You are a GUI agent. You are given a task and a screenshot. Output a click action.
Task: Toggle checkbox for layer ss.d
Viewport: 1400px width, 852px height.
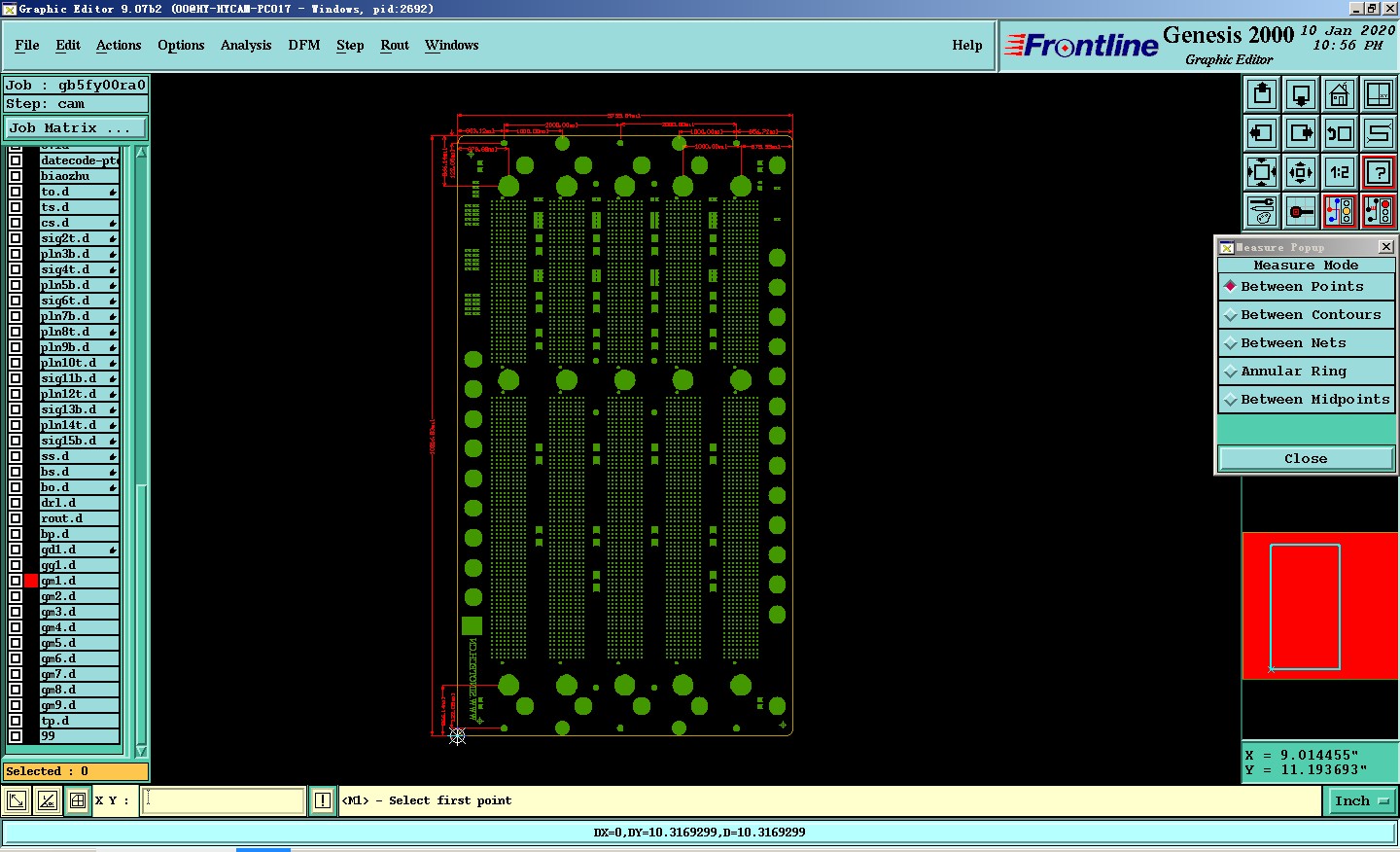16,456
